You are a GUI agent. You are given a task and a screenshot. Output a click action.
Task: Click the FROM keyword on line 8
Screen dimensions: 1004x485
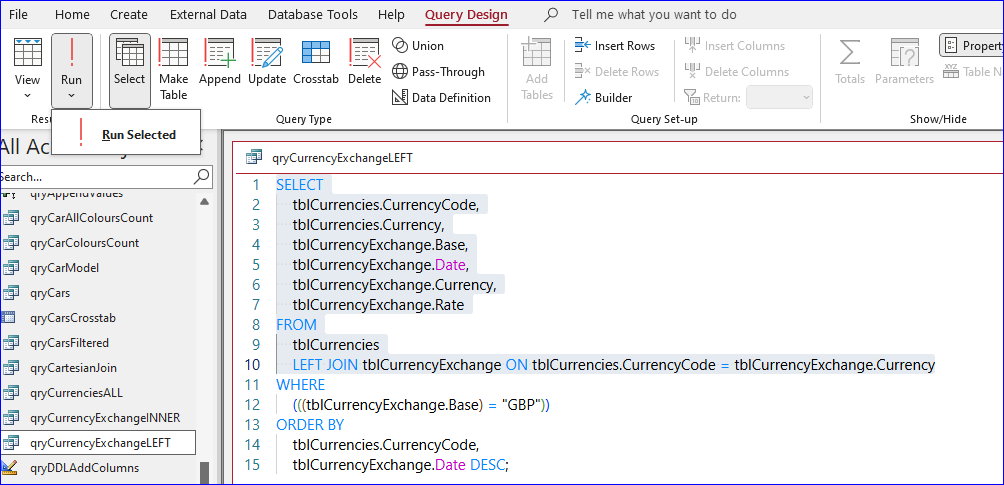(296, 325)
